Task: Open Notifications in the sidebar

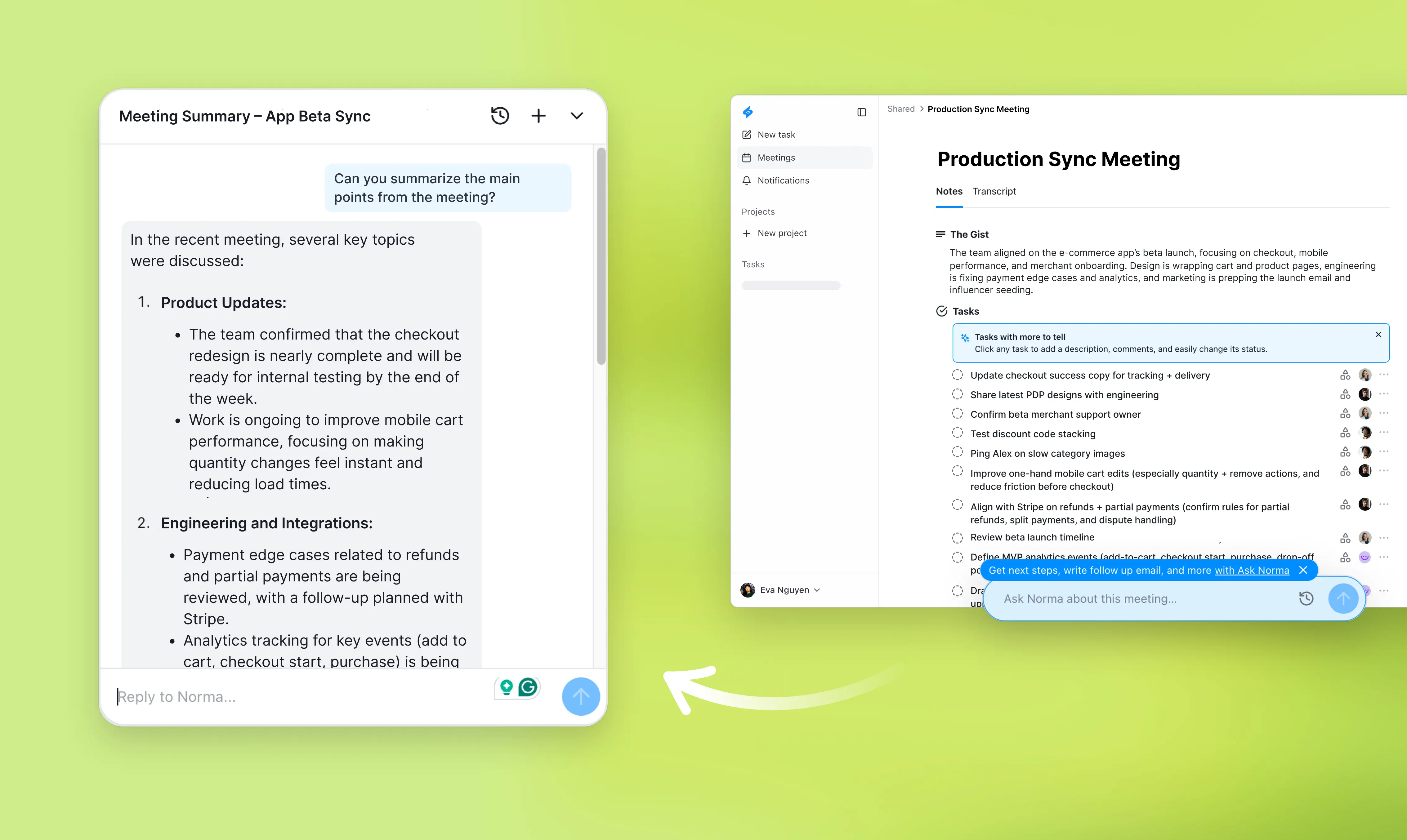Action: click(783, 180)
